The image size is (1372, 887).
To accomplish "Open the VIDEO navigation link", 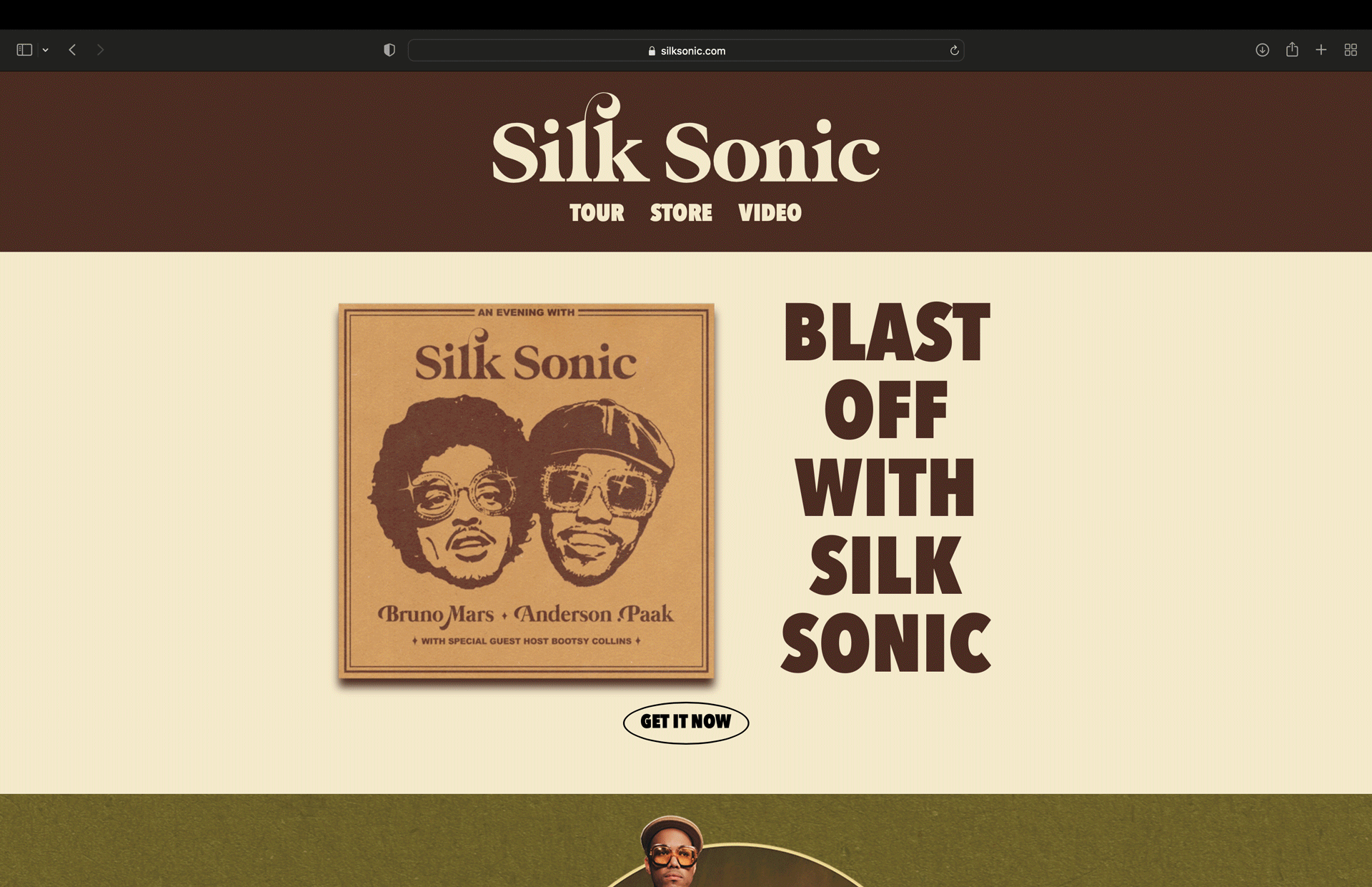I will coord(770,212).
